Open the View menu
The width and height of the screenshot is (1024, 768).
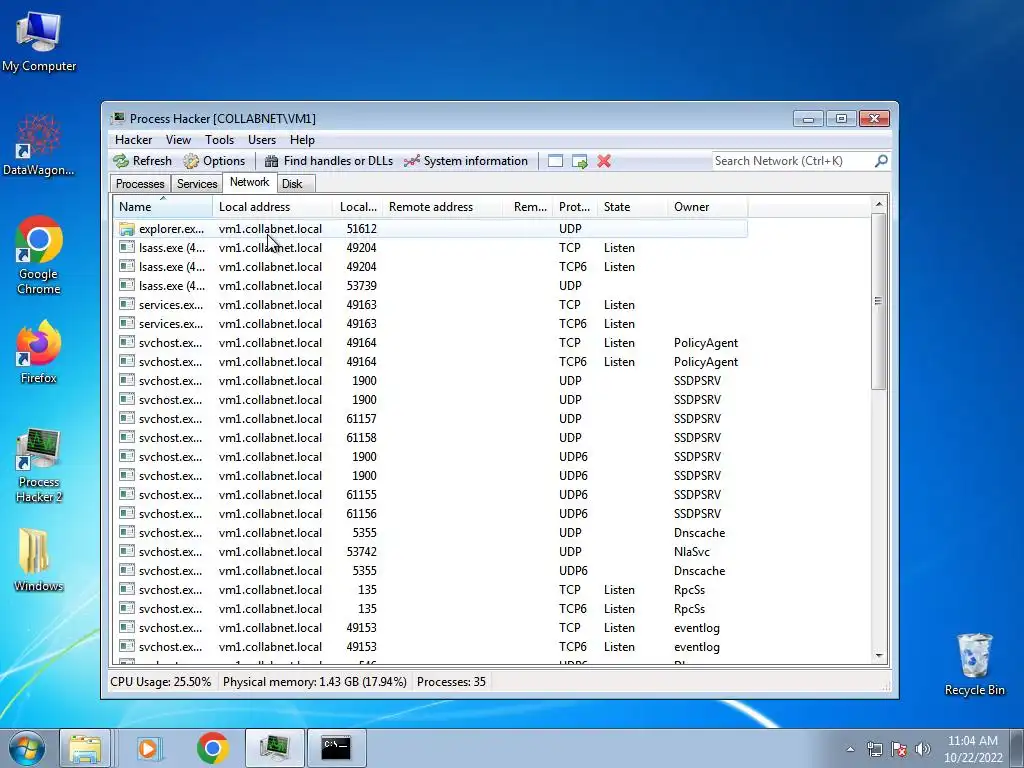click(x=178, y=140)
